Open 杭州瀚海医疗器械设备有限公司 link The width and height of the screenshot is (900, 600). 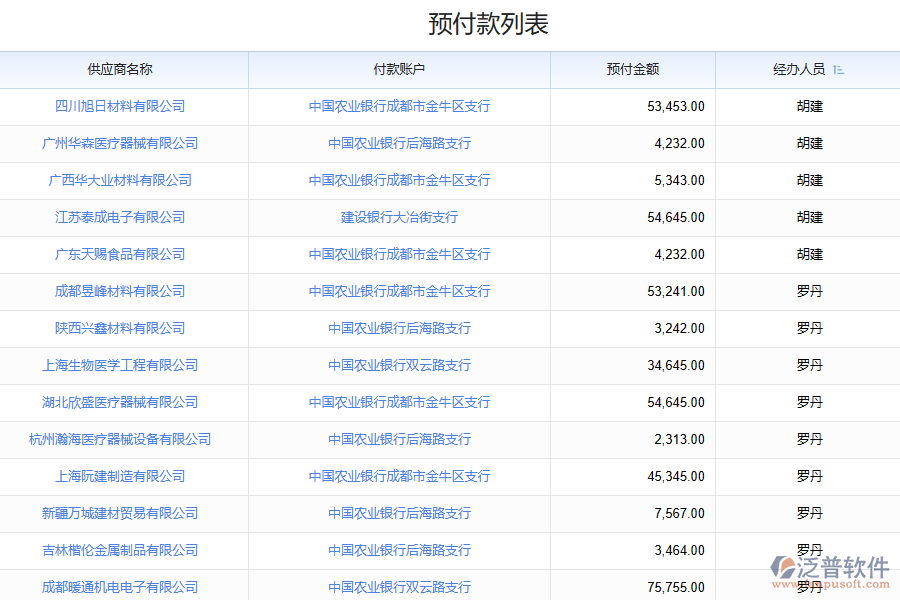[120, 439]
